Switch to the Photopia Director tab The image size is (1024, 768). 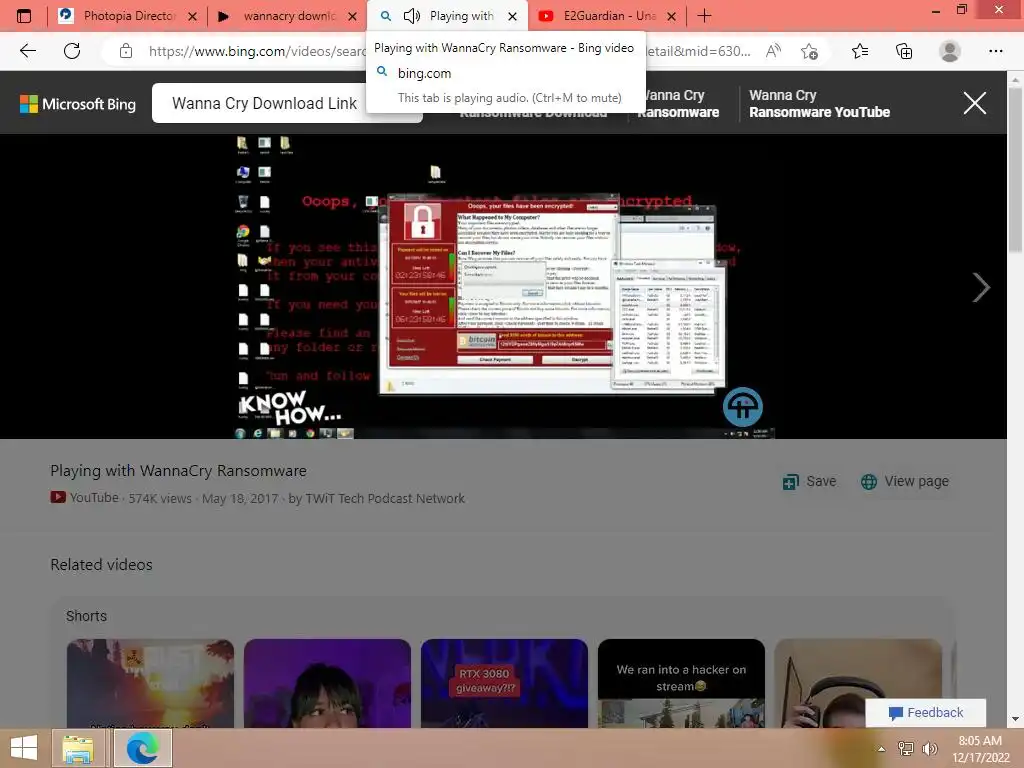pyautogui.click(x=127, y=16)
